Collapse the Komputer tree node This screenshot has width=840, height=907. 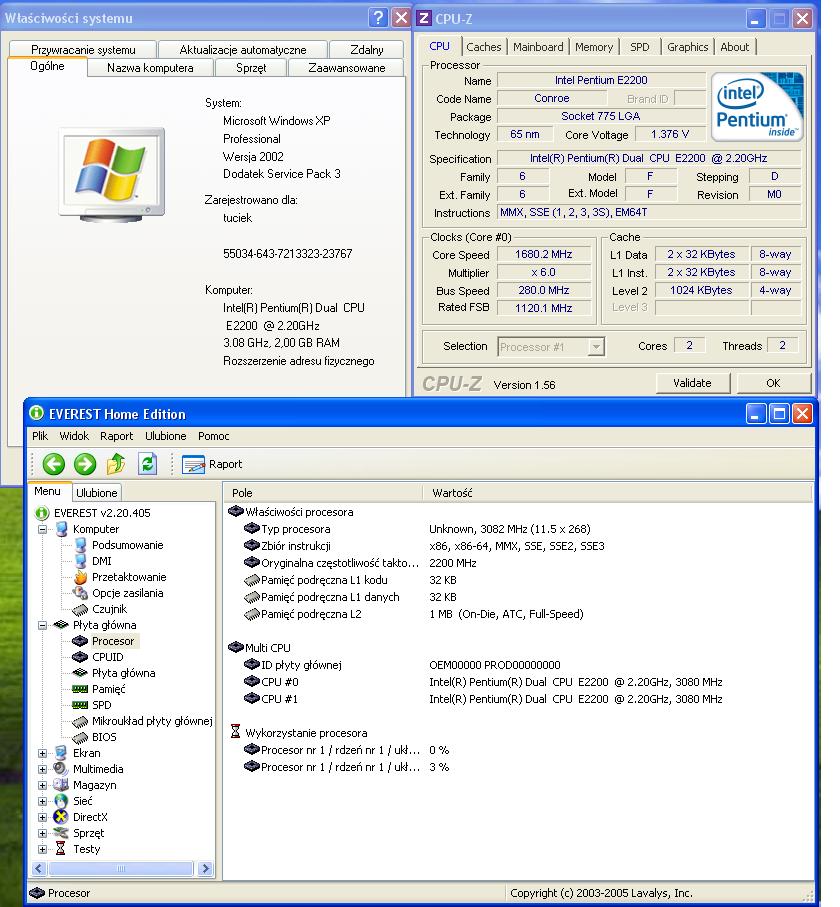tap(43, 529)
